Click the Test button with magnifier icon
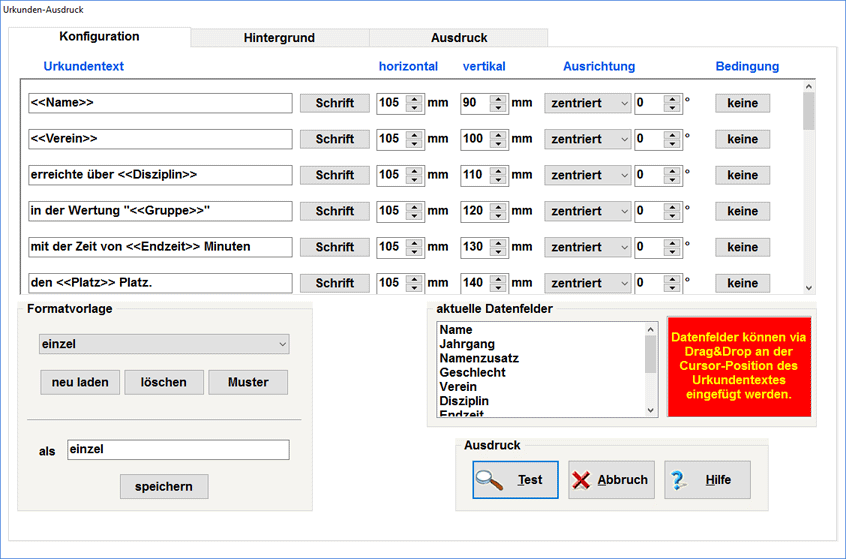846x559 pixels. (x=515, y=480)
